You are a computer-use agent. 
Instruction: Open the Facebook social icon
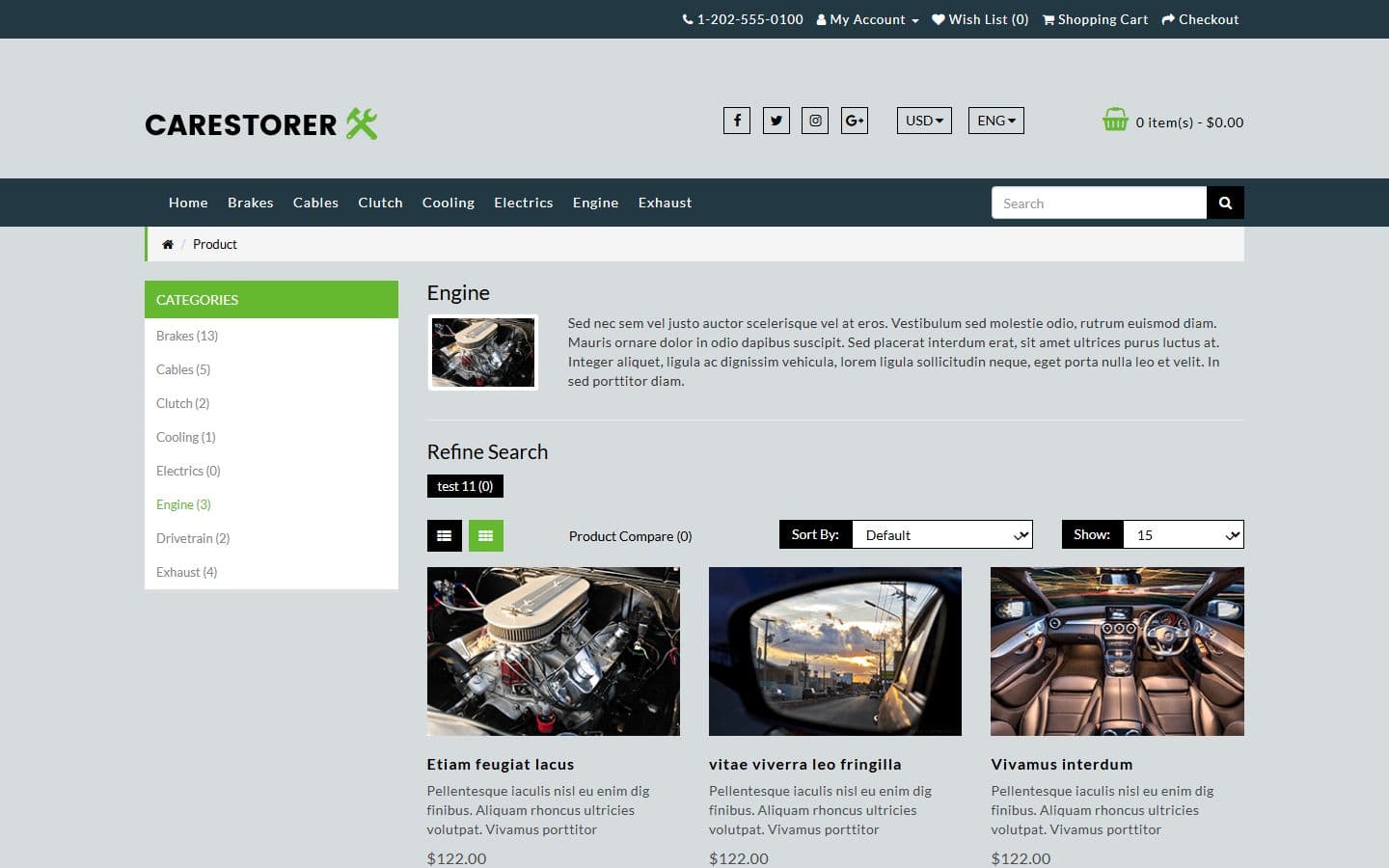tap(737, 121)
